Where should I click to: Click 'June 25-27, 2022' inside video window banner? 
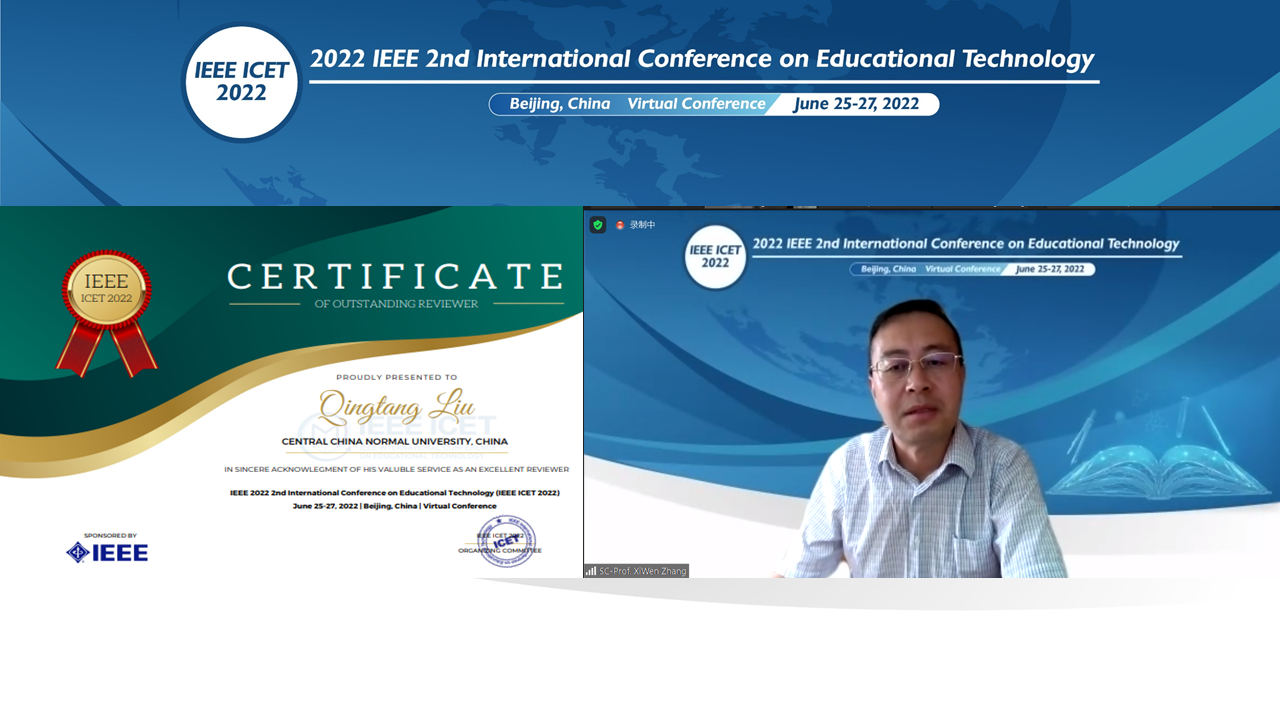point(1050,269)
